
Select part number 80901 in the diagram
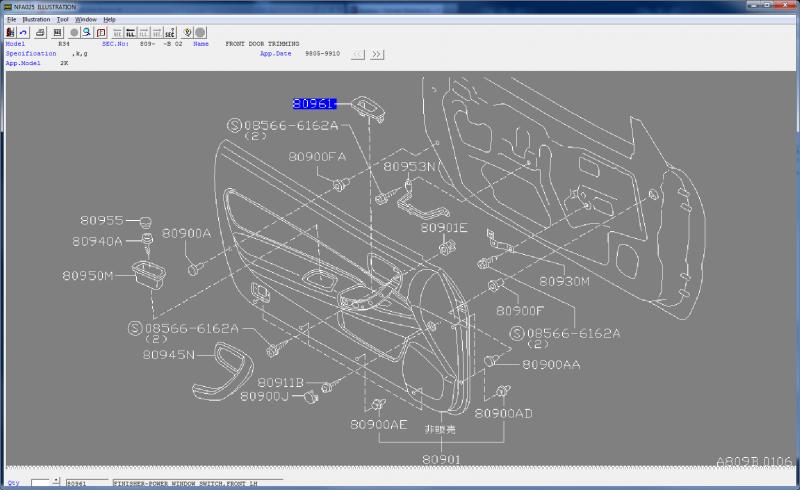tap(440, 459)
